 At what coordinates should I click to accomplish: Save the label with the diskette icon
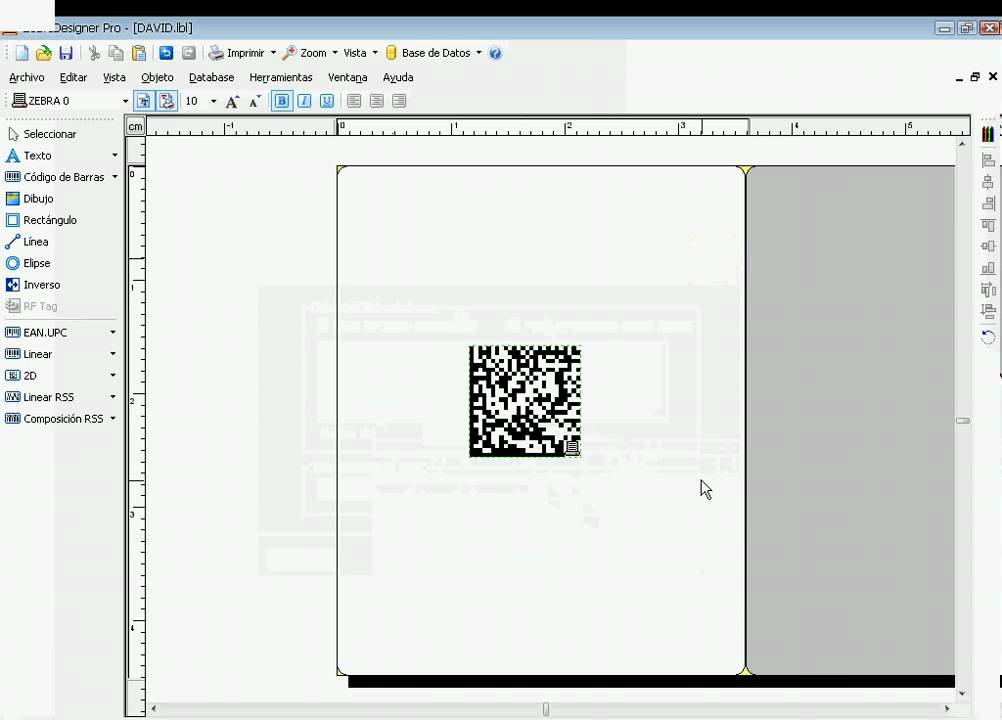66,53
